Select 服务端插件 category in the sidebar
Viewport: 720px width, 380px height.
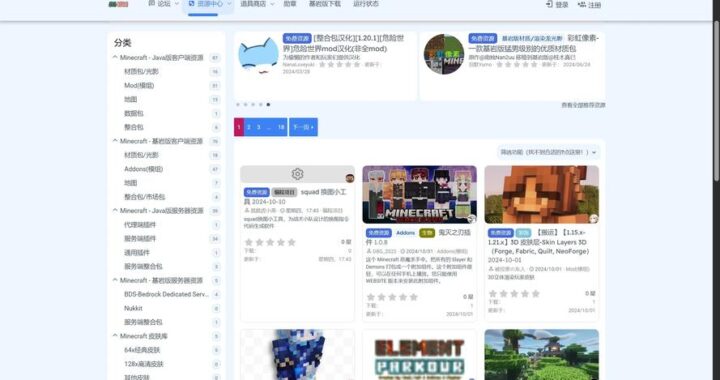click(x=140, y=239)
